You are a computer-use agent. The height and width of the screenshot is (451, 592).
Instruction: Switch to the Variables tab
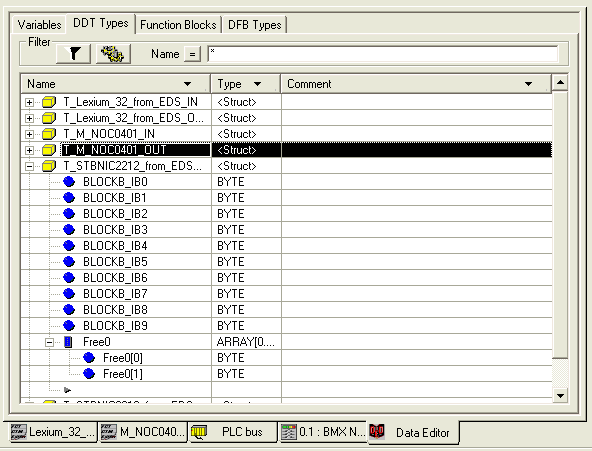(39, 25)
